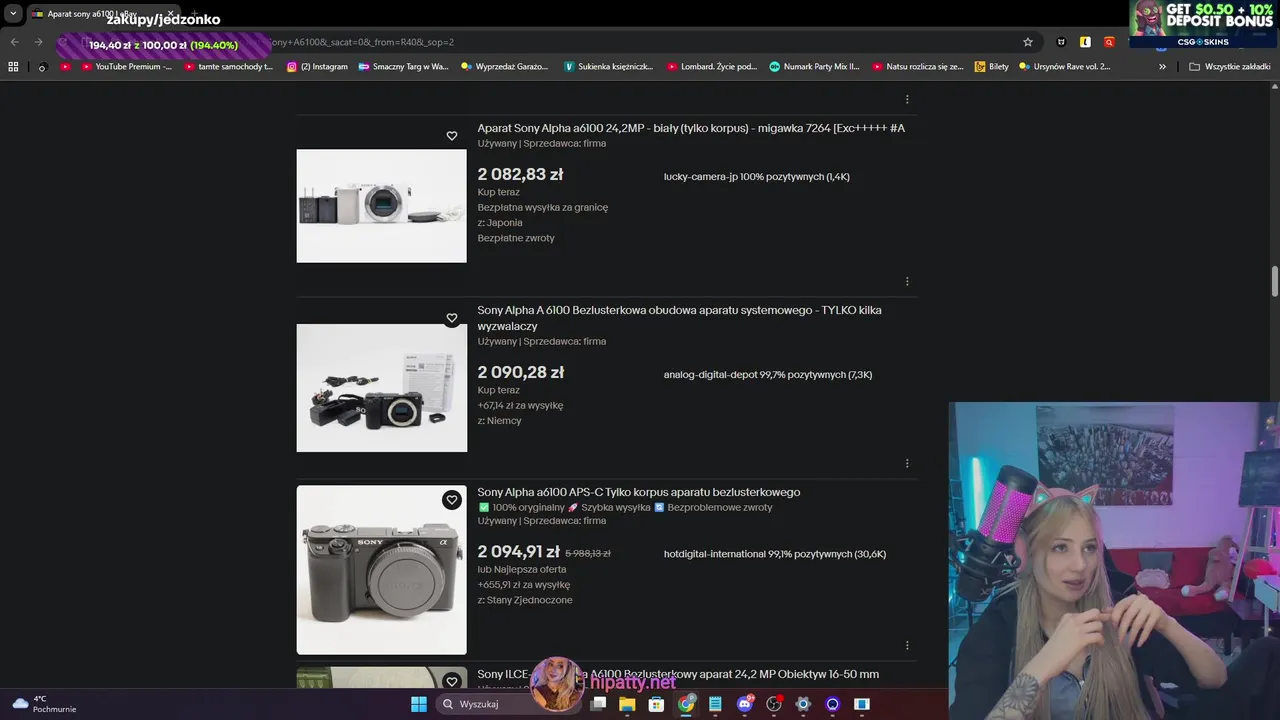
Task: Open Settings gear on the taskbar
Action: pyautogui.click(x=803, y=704)
